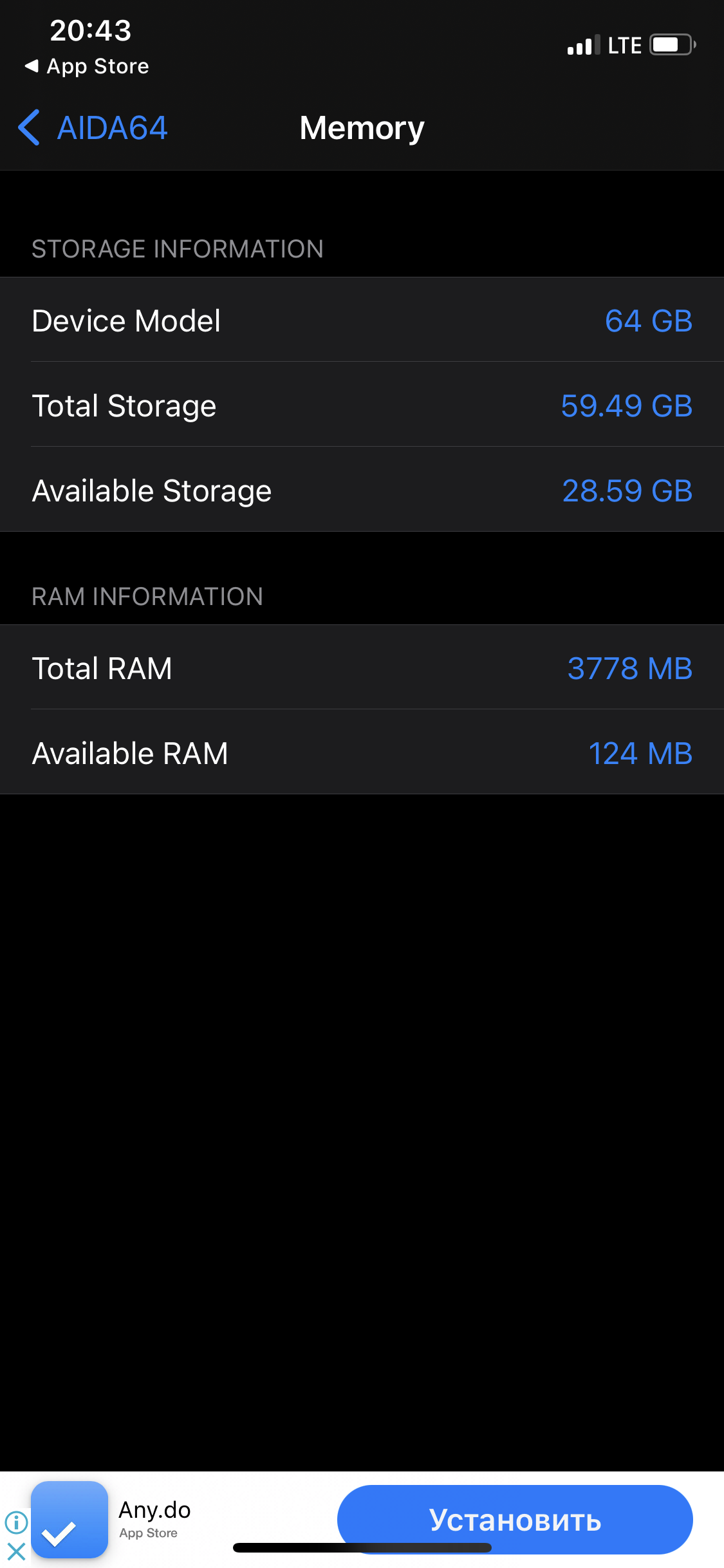Tap the Available RAM row
Viewport: 724px width, 1568px height.
362,752
